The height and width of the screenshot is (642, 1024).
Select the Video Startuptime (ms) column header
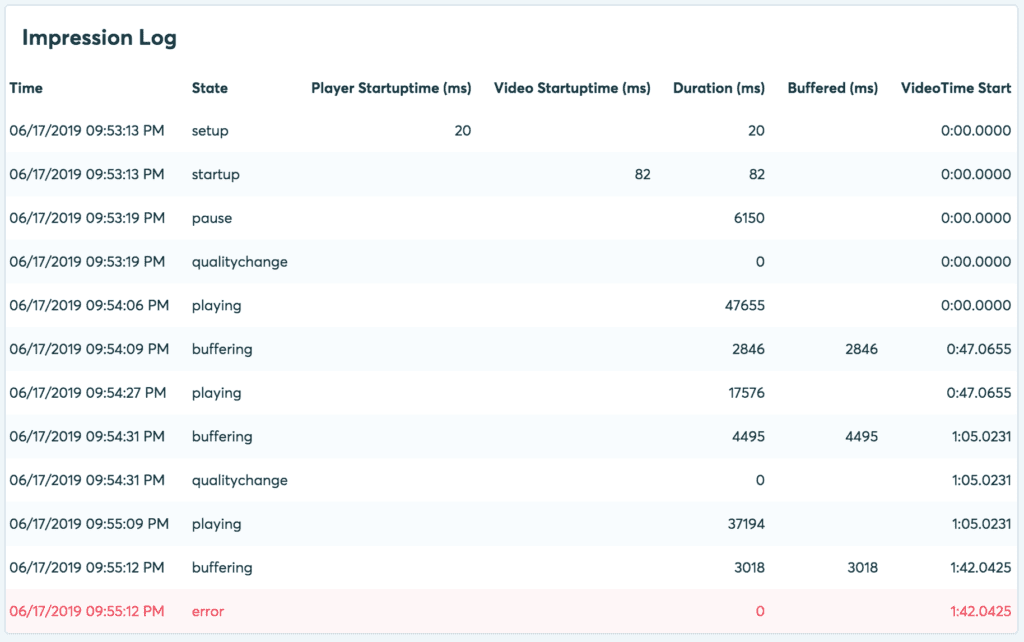tap(572, 88)
